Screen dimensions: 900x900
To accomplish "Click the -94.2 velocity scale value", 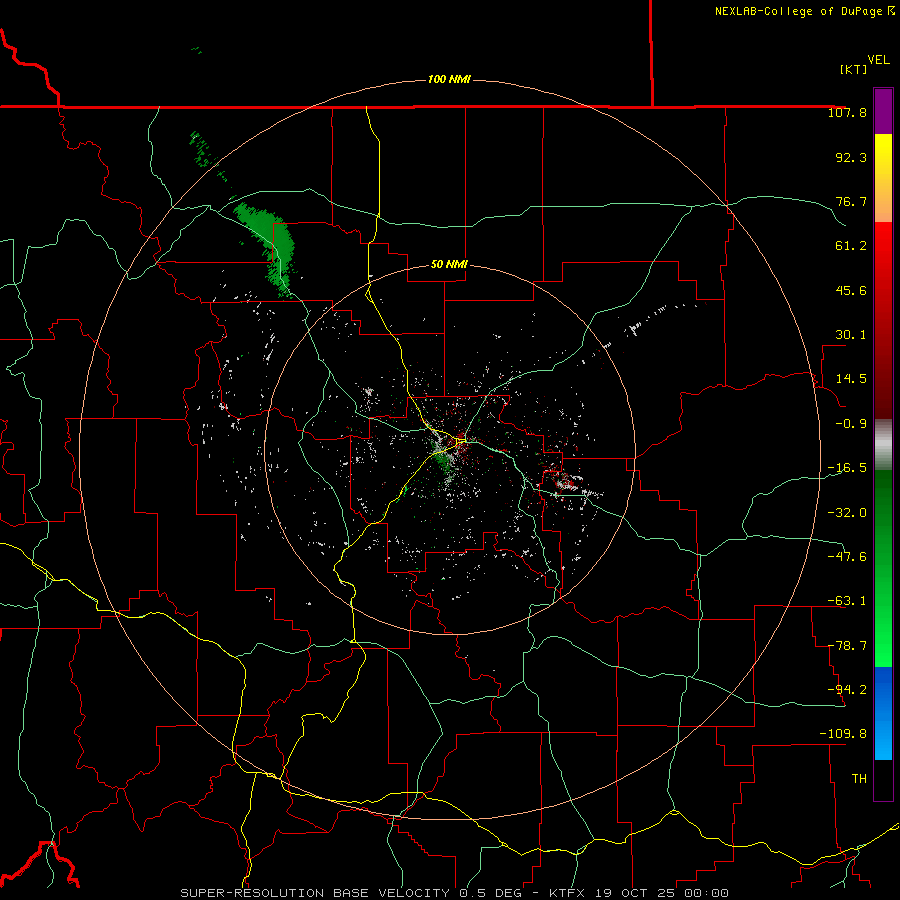I will click(x=847, y=690).
